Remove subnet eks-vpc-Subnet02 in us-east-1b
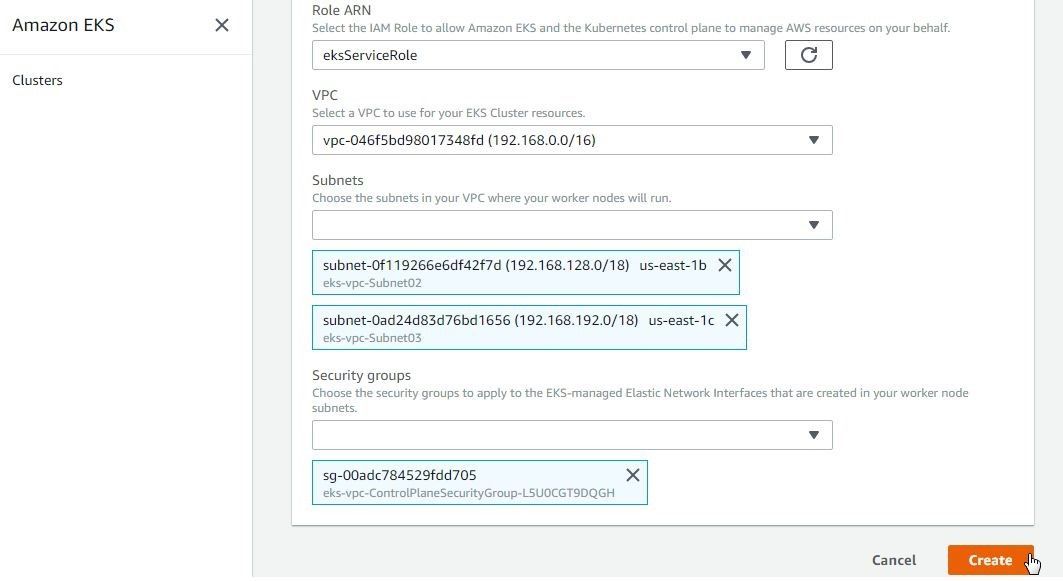The image size is (1063, 581). pos(725,265)
